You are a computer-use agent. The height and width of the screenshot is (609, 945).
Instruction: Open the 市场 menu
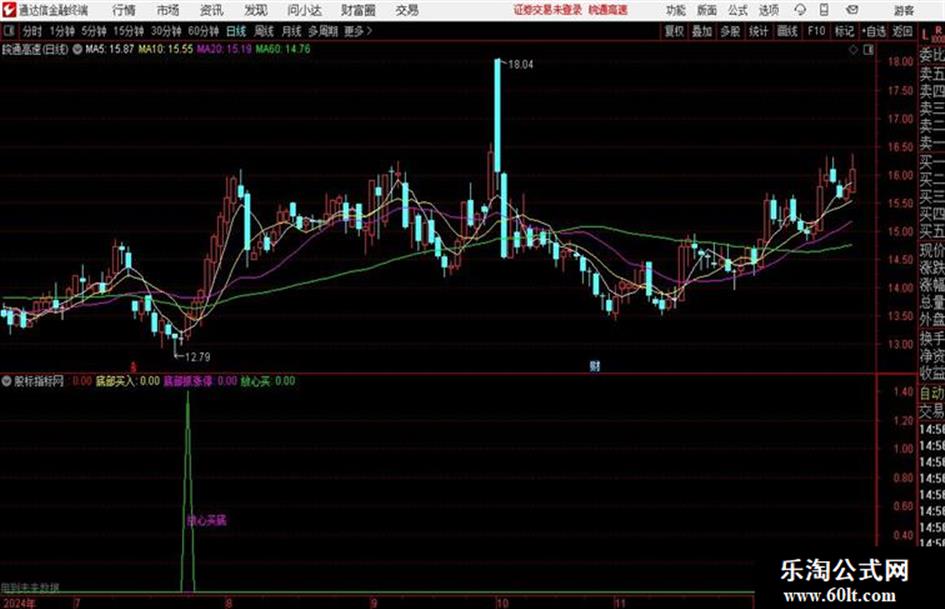(168, 10)
